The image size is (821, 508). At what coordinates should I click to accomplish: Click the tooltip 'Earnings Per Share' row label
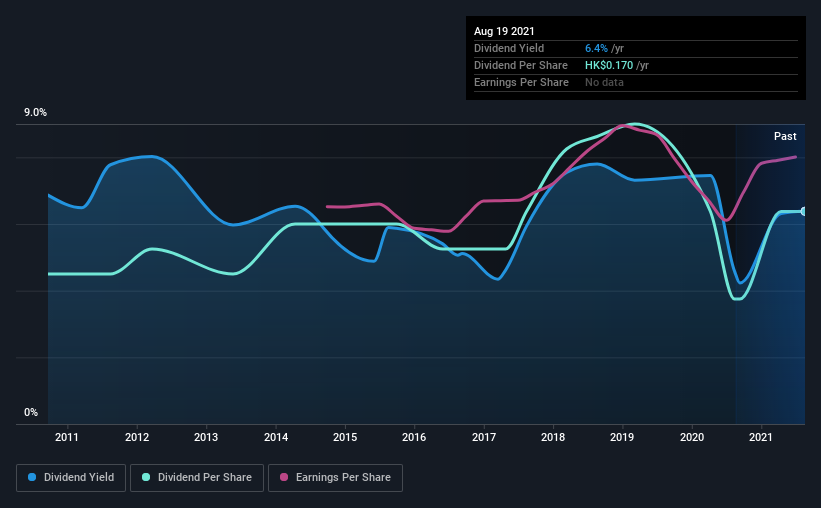point(522,82)
